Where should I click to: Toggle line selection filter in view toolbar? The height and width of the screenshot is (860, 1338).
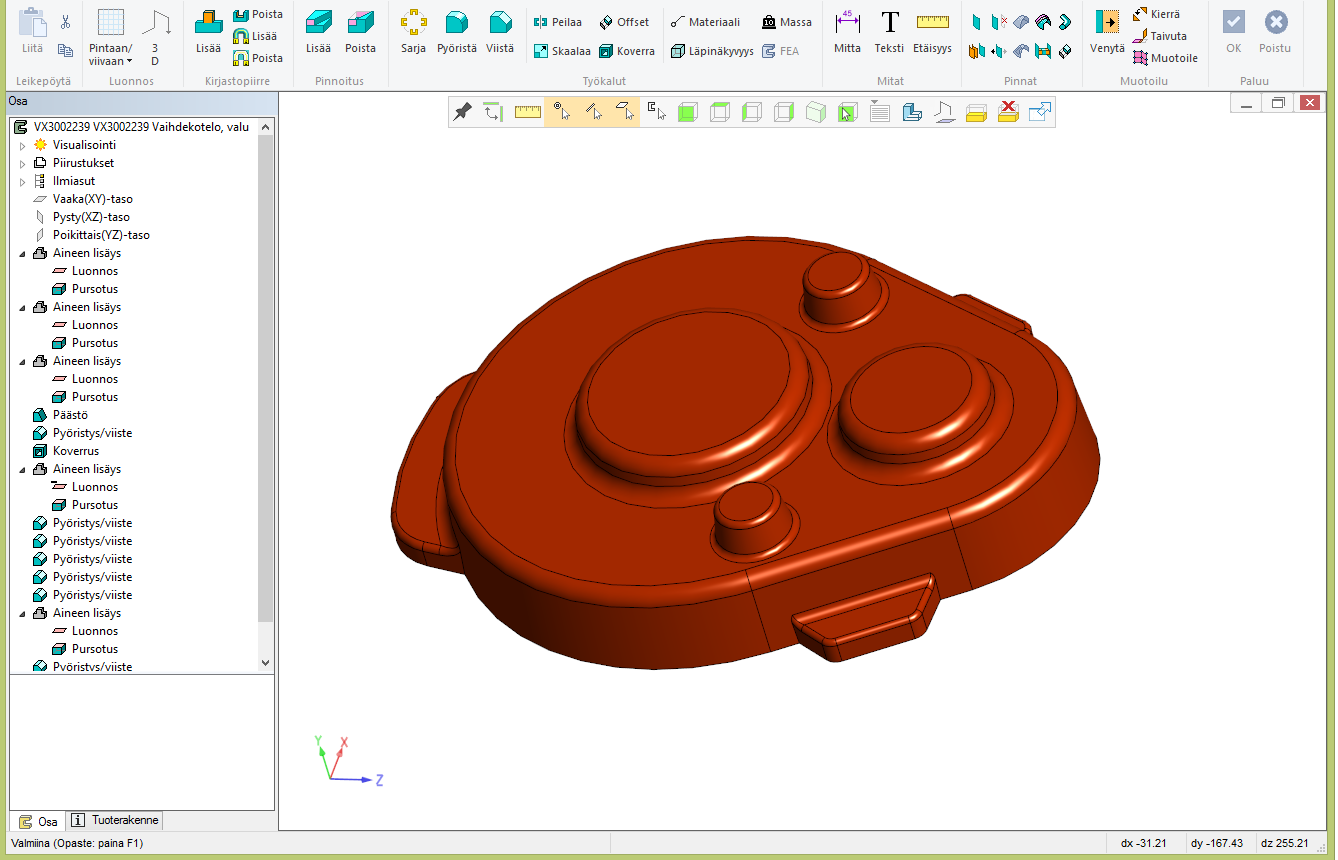(x=594, y=112)
